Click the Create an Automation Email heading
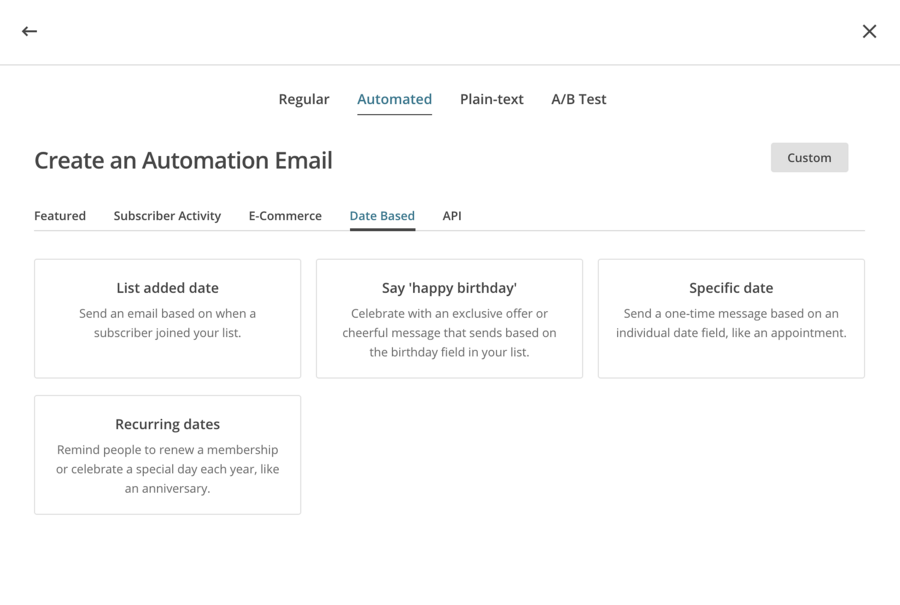Image resolution: width=900 pixels, height=605 pixels. click(x=183, y=160)
